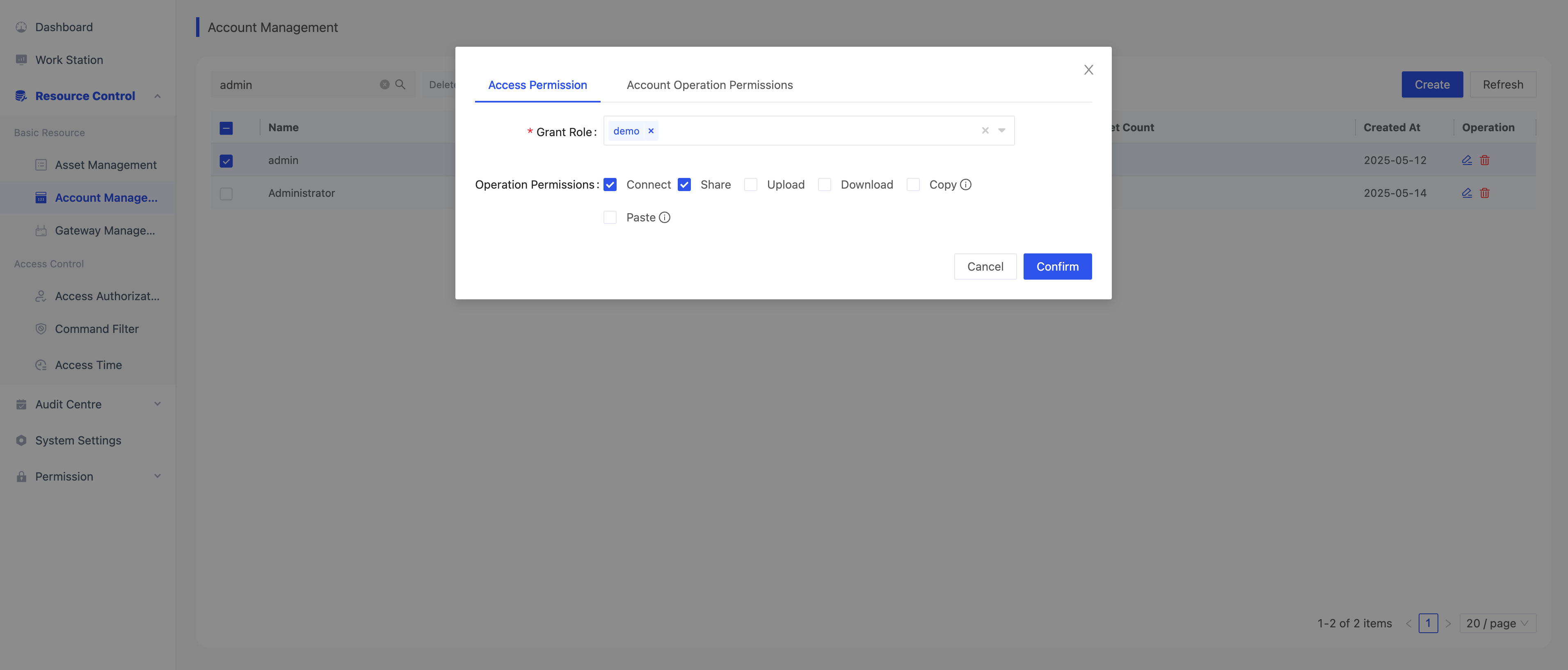Delete the Administrator account row
This screenshot has width=1568, height=670.
(x=1485, y=193)
